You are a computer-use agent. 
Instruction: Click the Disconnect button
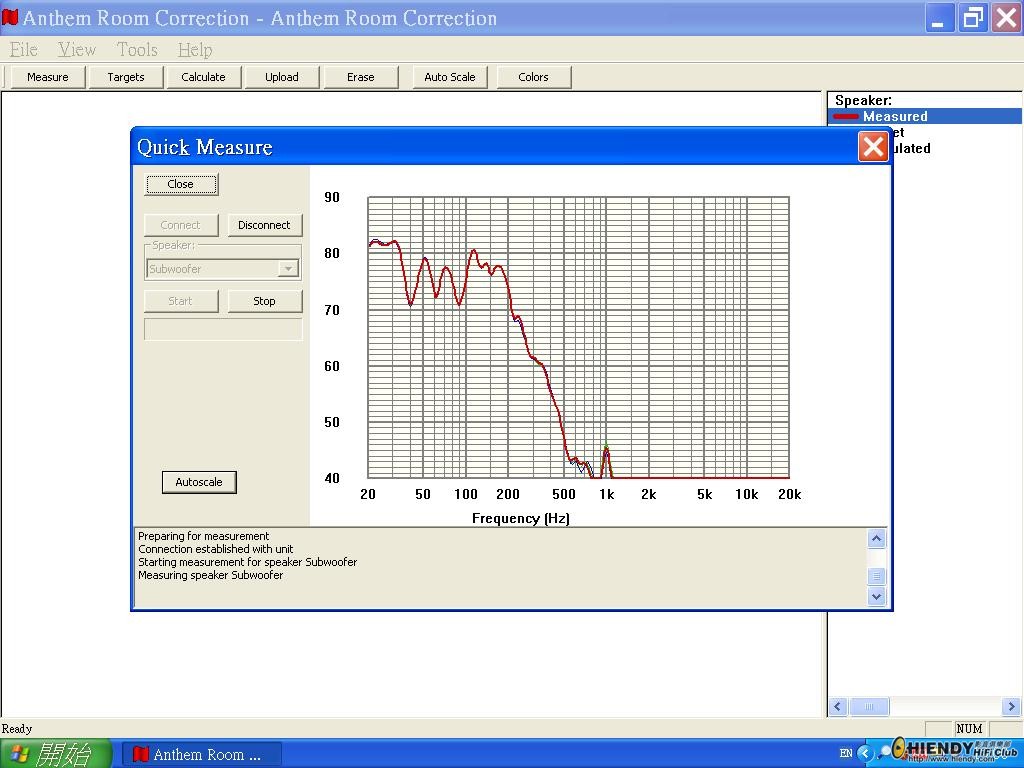point(264,225)
